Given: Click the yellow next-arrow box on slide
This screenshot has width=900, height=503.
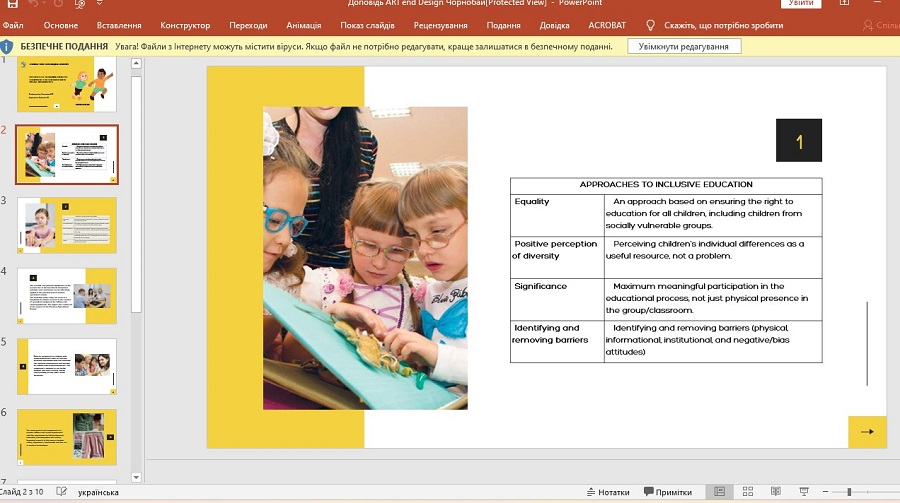Looking at the screenshot, I should [x=867, y=432].
